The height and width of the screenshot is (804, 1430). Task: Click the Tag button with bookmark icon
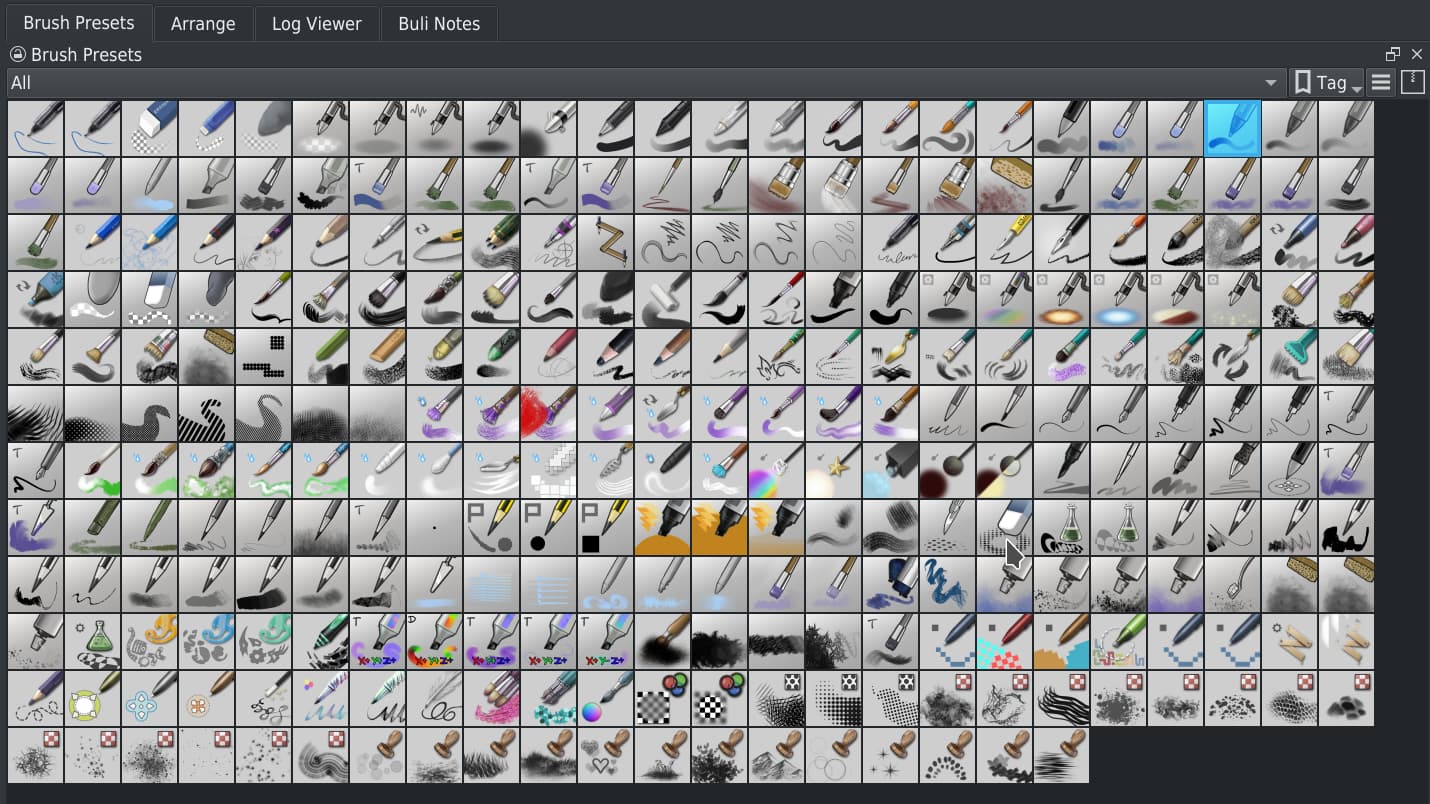click(1327, 83)
